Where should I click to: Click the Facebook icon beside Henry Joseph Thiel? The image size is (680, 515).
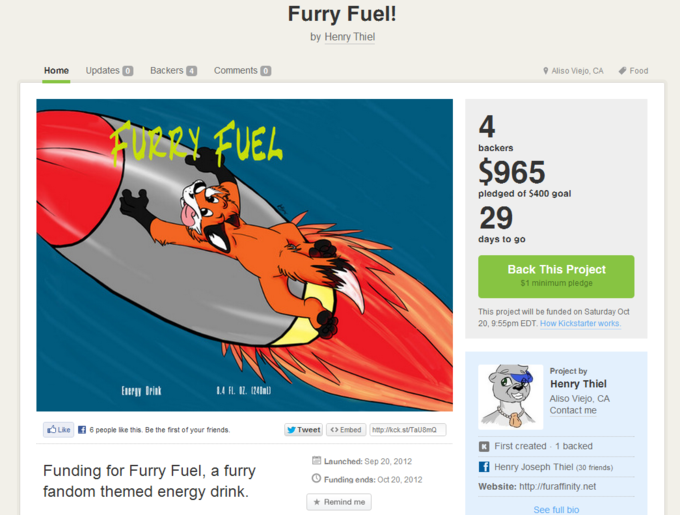[484, 467]
